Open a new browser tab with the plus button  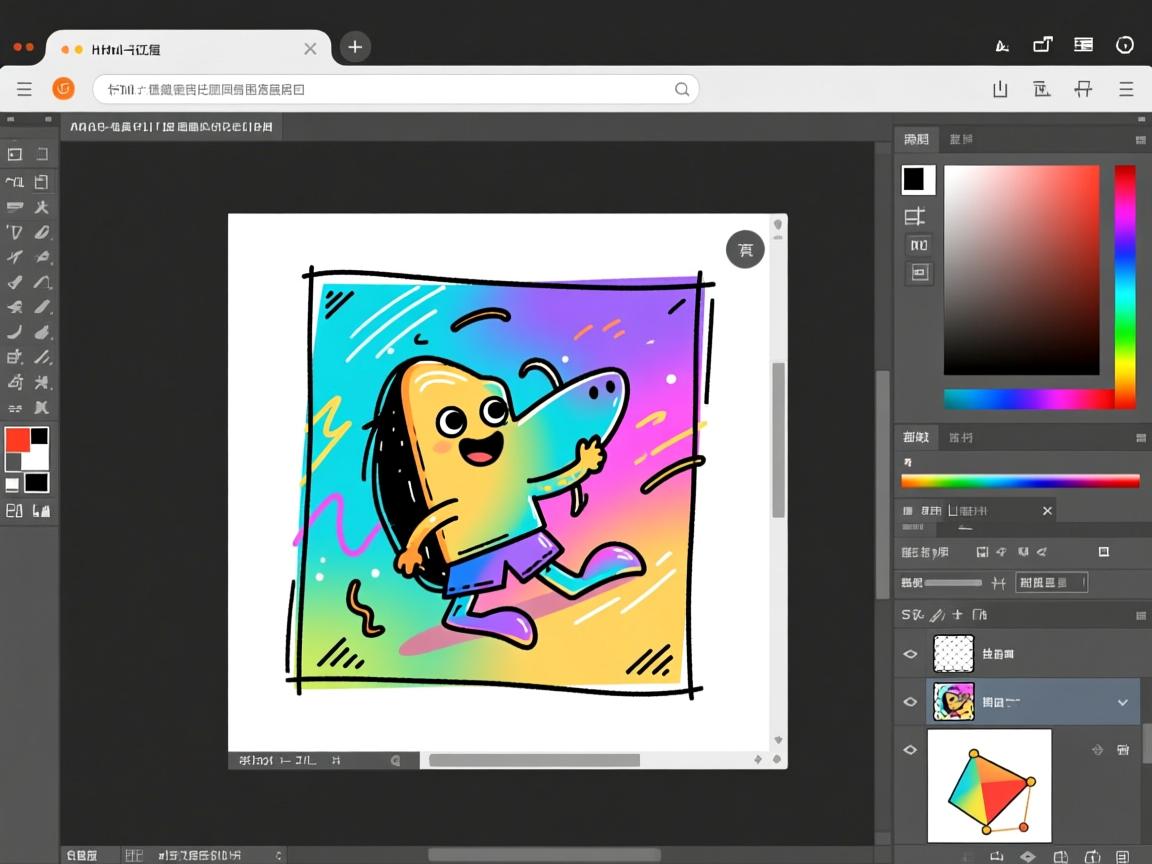[x=355, y=47]
